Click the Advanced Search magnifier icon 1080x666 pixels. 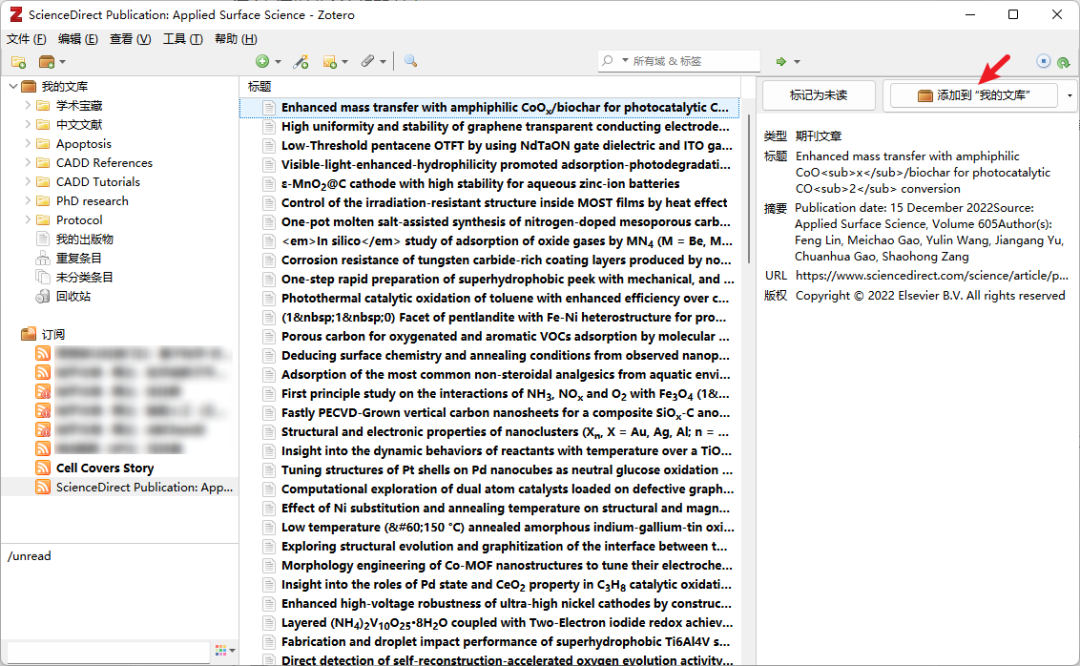click(x=411, y=61)
